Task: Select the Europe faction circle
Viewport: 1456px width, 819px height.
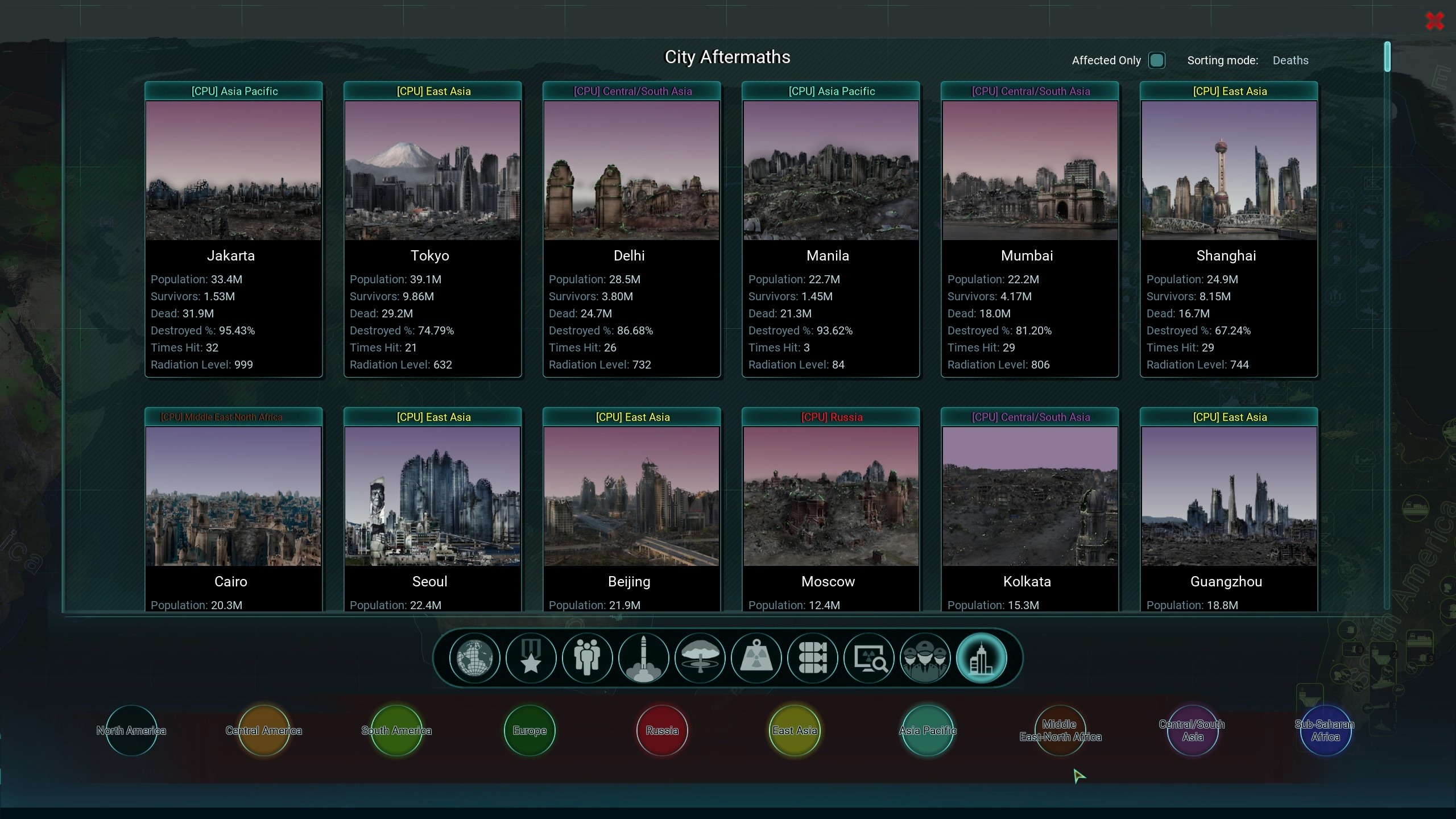Action: (x=530, y=730)
